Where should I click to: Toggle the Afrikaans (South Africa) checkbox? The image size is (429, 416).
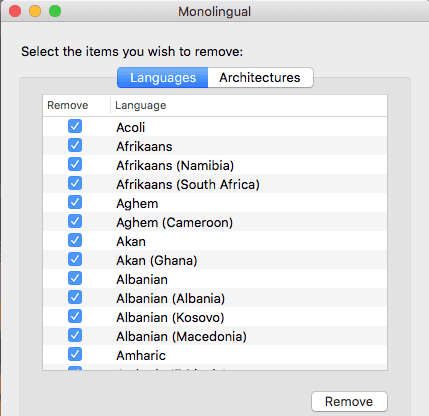[75, 183]
